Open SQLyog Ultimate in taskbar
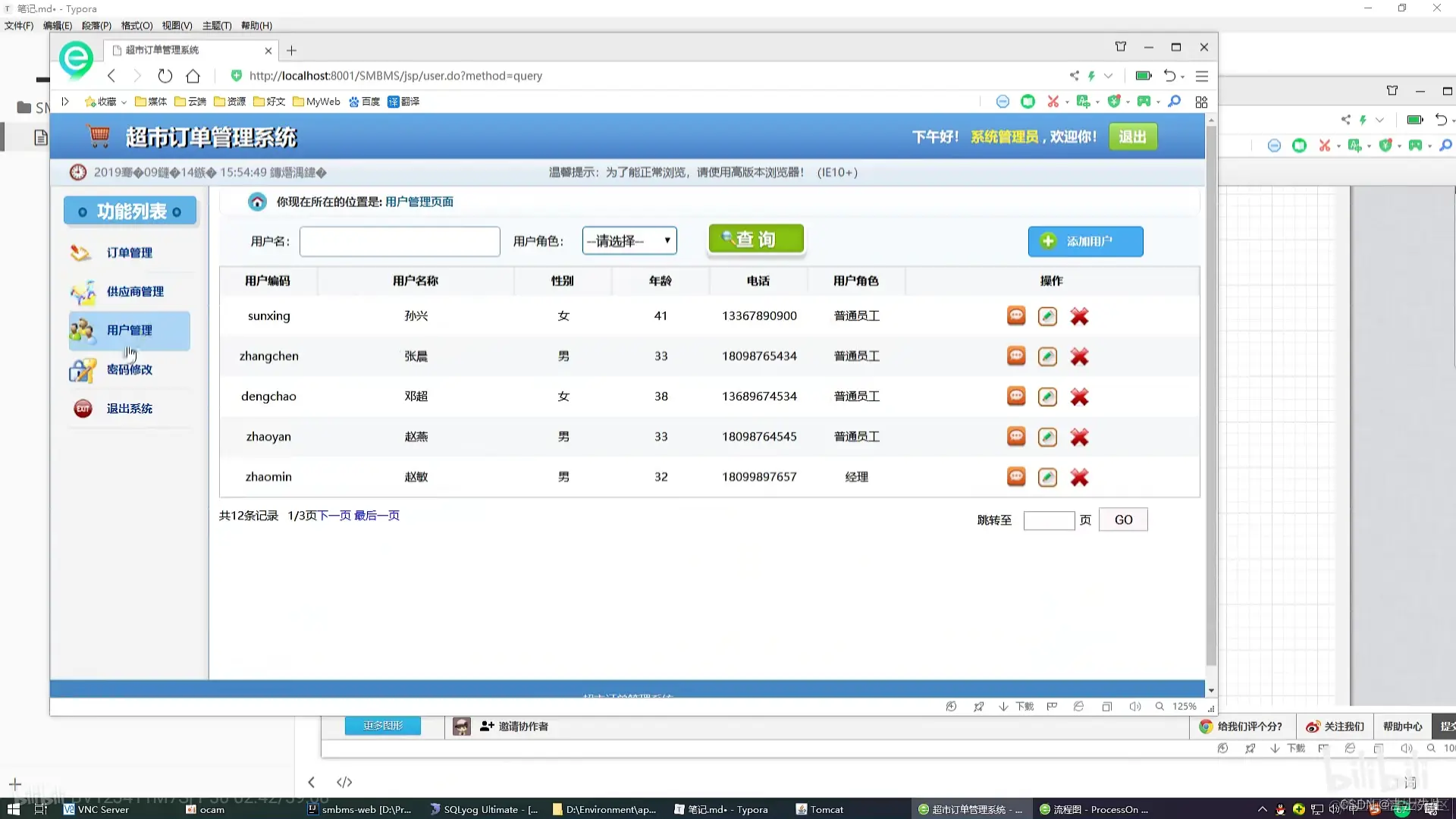The image size is (1456, 819). pyautogui.click(x=484, y=809)
